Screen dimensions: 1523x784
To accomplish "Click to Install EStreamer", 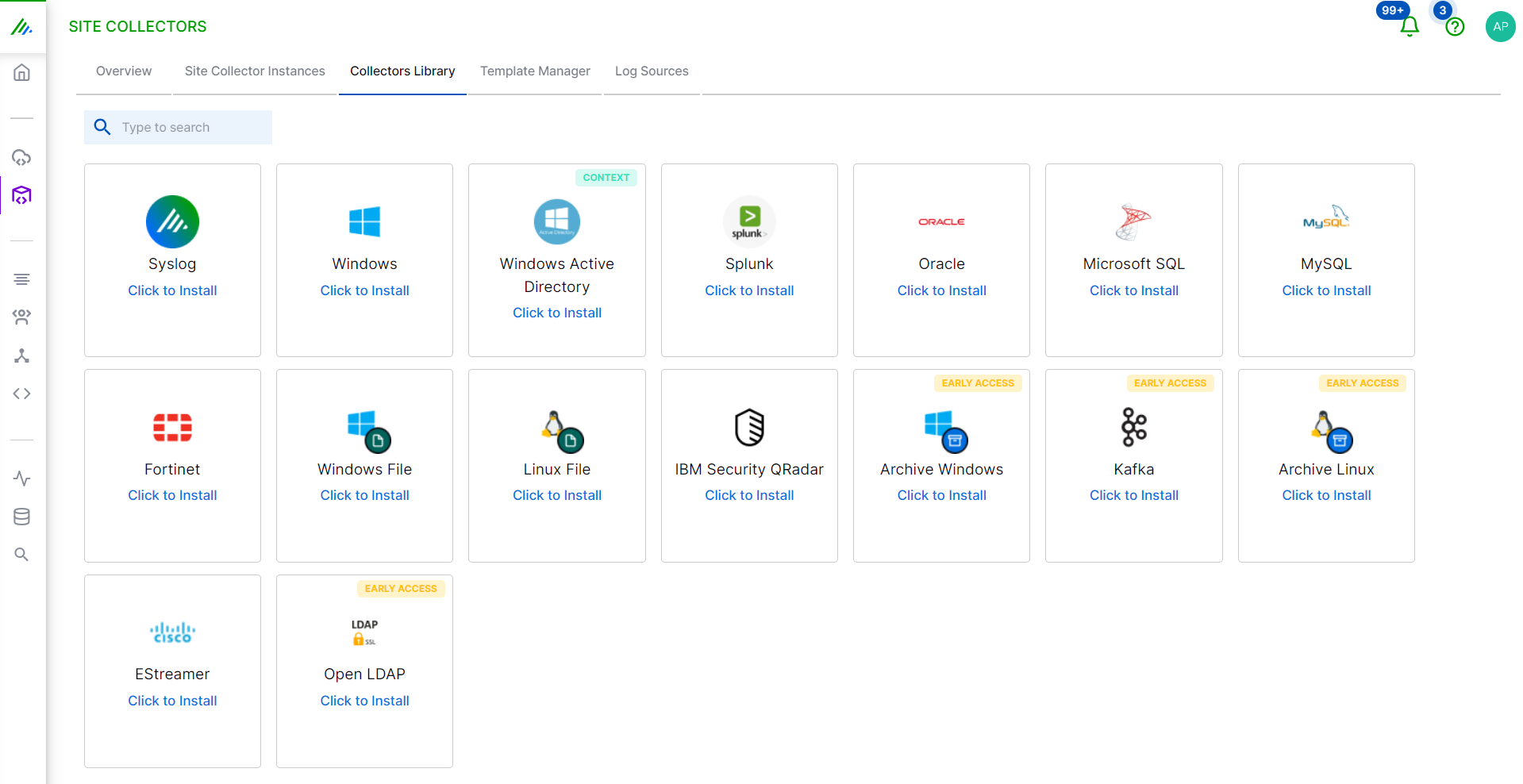I will click(172, 701).
